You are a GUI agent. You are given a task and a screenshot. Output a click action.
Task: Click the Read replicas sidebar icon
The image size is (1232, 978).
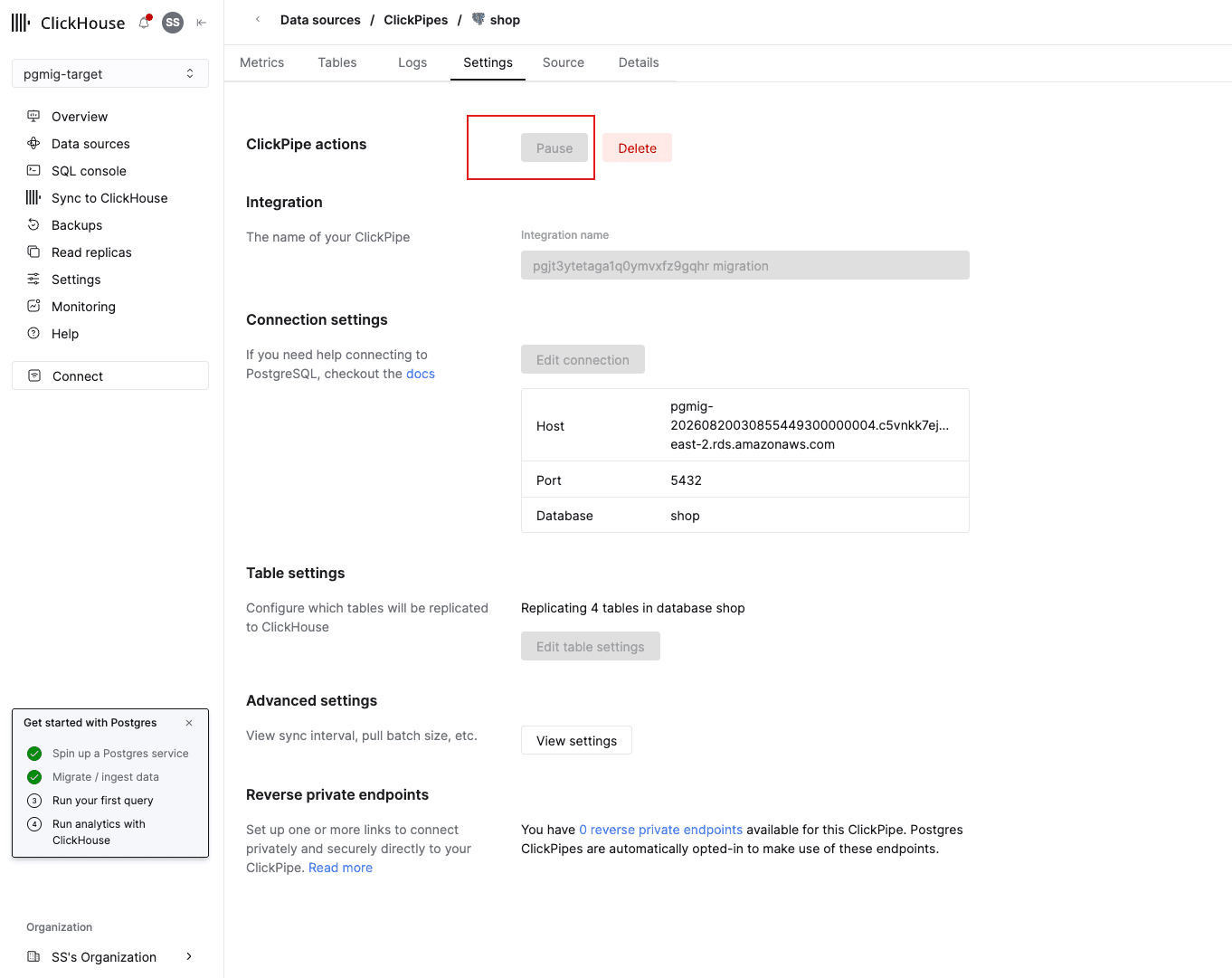tap(33, 252)
